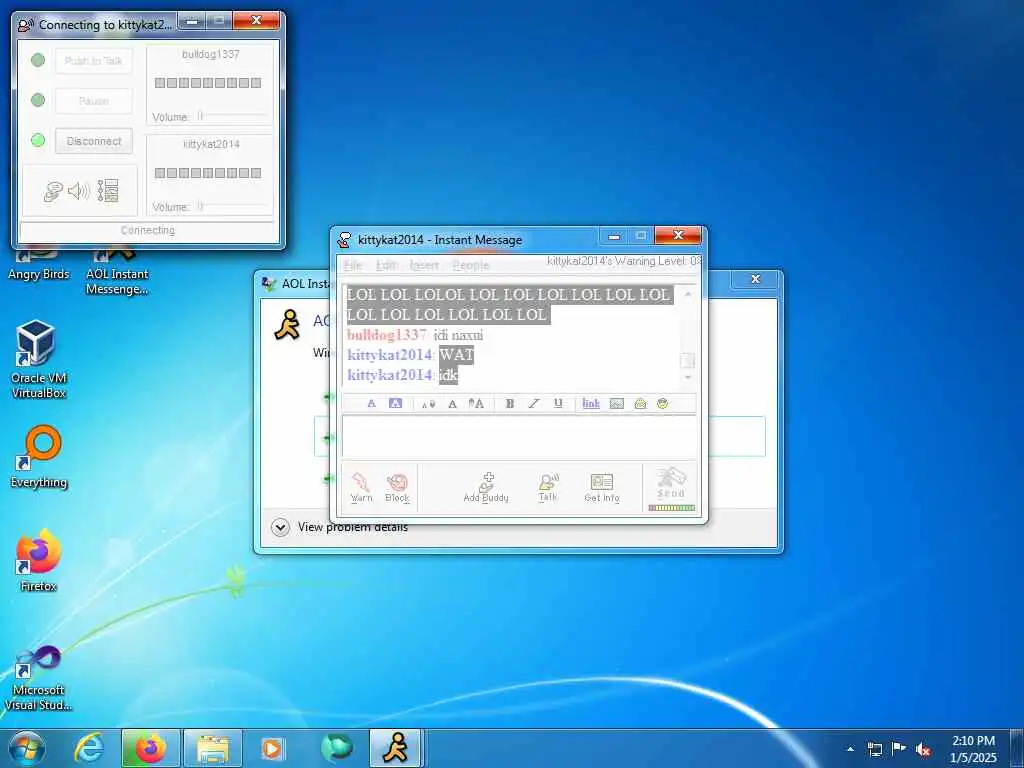Open the clock showing 2:10 PM
1024x768 pixels.
(973, 749)
